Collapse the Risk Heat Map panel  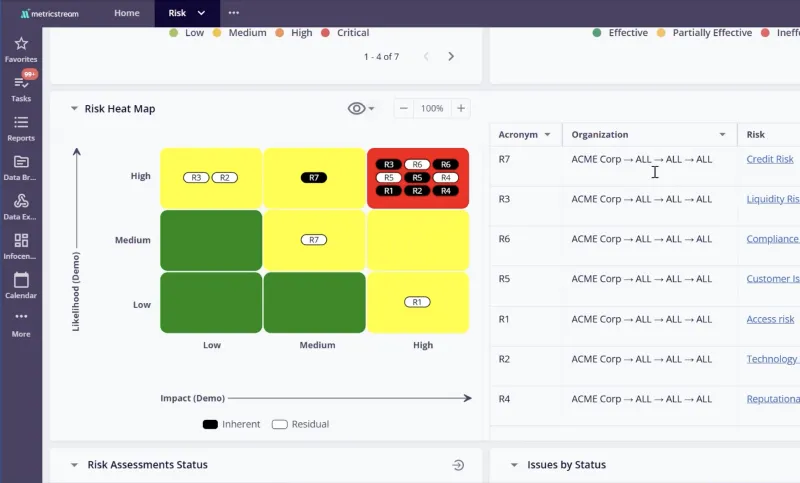click(74, 109)
